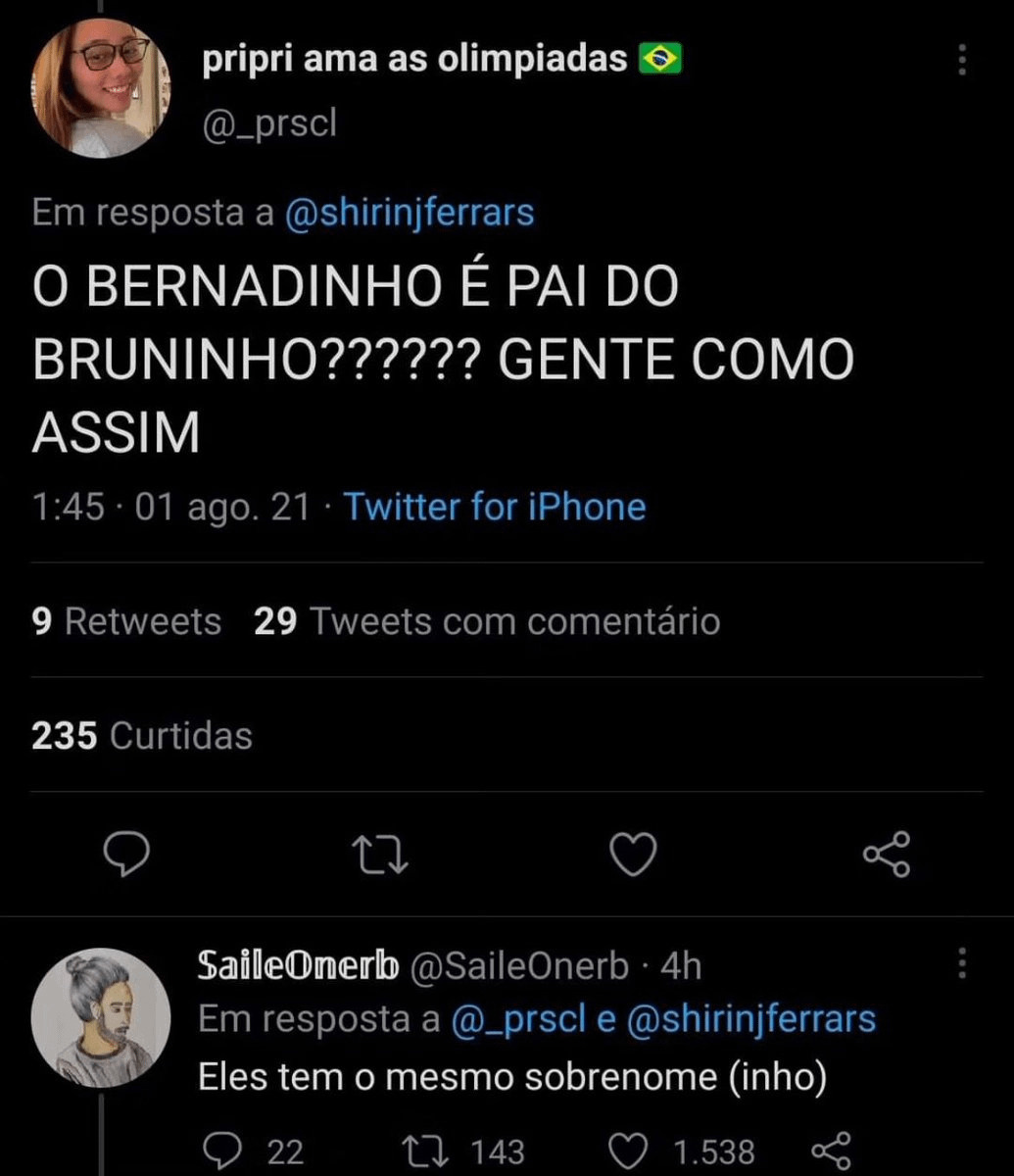Share SaileOnerb's reply tweet
Viewport: 1014px width, 1176px height.
833,1151
